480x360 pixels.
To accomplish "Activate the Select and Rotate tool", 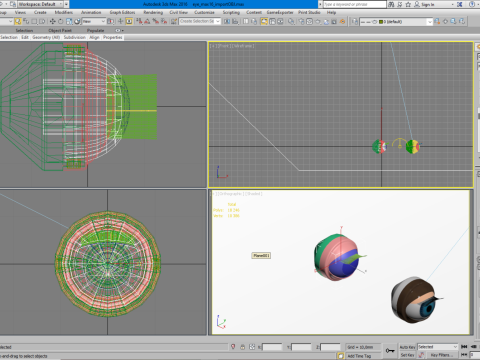I will coord(60,21).
